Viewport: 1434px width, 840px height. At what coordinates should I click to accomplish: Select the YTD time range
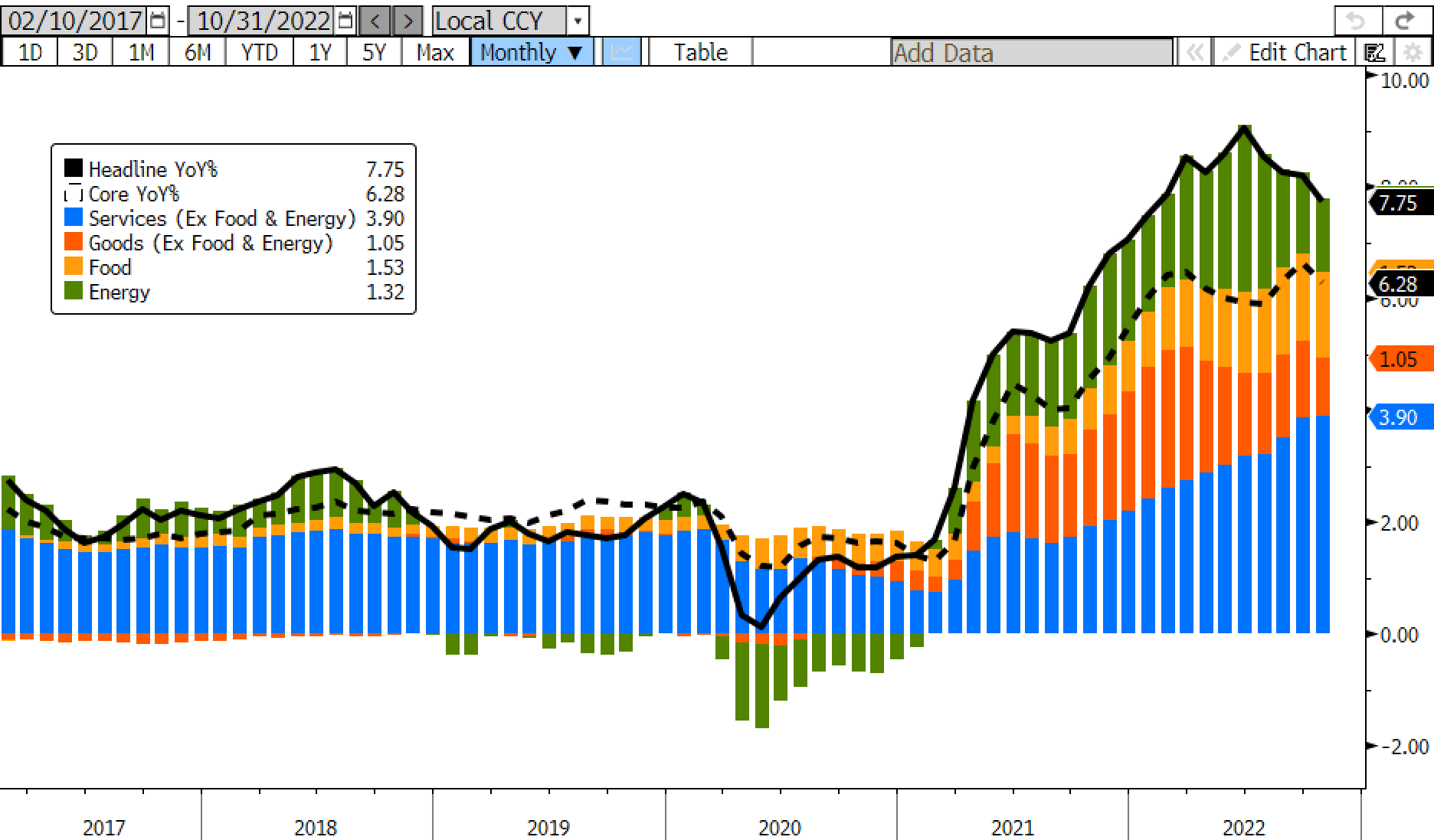259,52
